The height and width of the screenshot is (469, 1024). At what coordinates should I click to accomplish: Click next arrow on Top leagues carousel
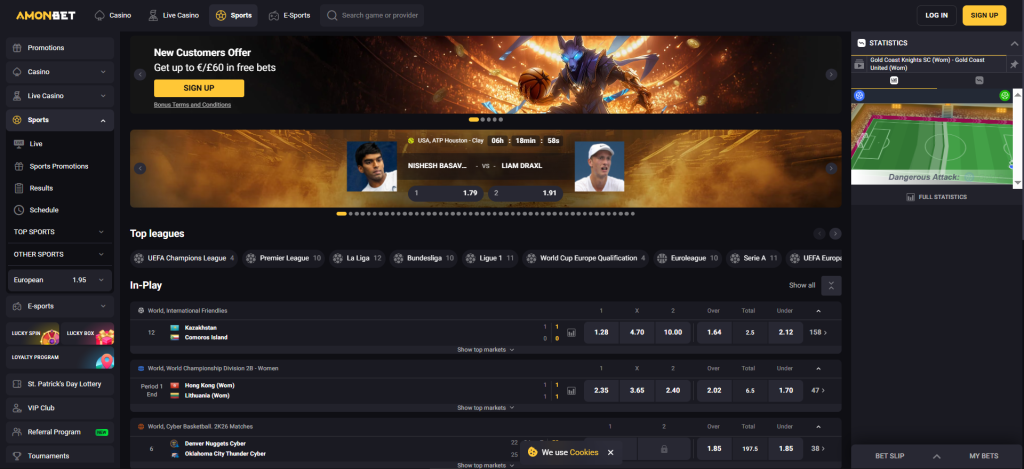tap(835, 233)
